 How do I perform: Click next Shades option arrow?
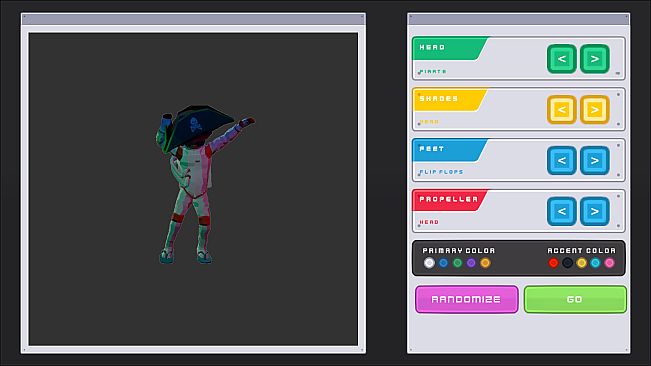595,110
